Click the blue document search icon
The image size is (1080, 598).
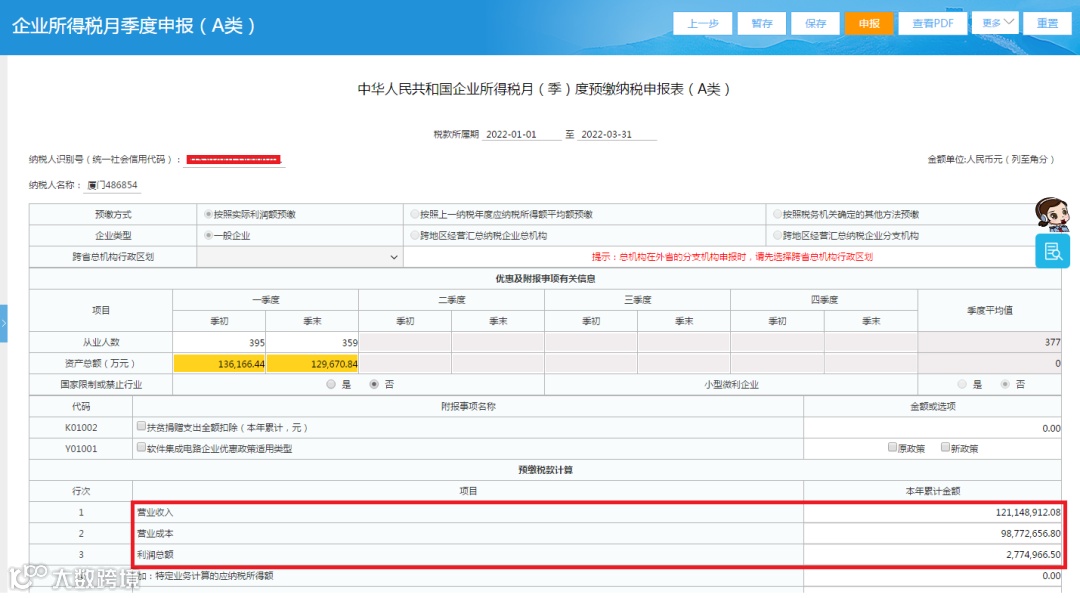tap(1052, 251)
